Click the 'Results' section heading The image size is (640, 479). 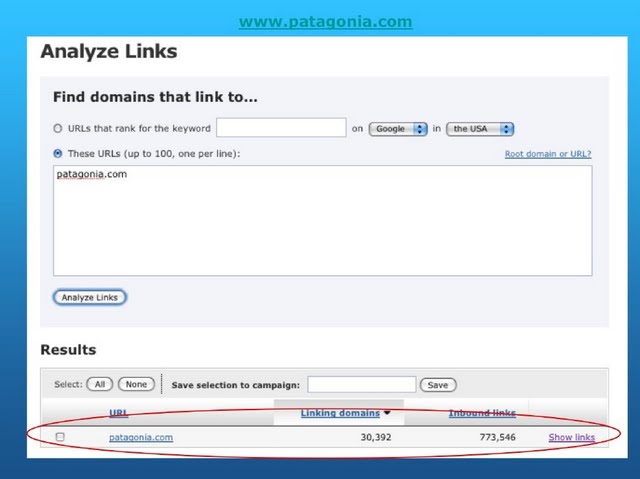(x=68, y=350)
